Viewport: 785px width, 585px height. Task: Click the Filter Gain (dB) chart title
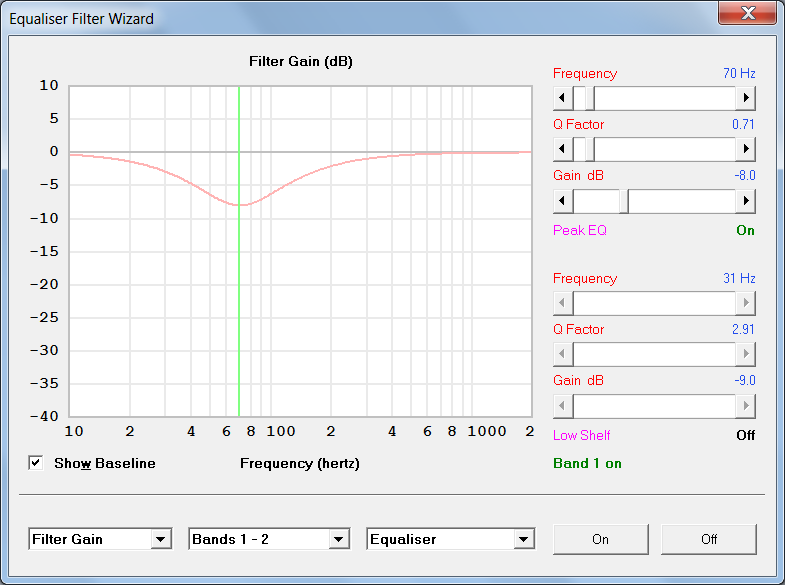coord(301,62)
